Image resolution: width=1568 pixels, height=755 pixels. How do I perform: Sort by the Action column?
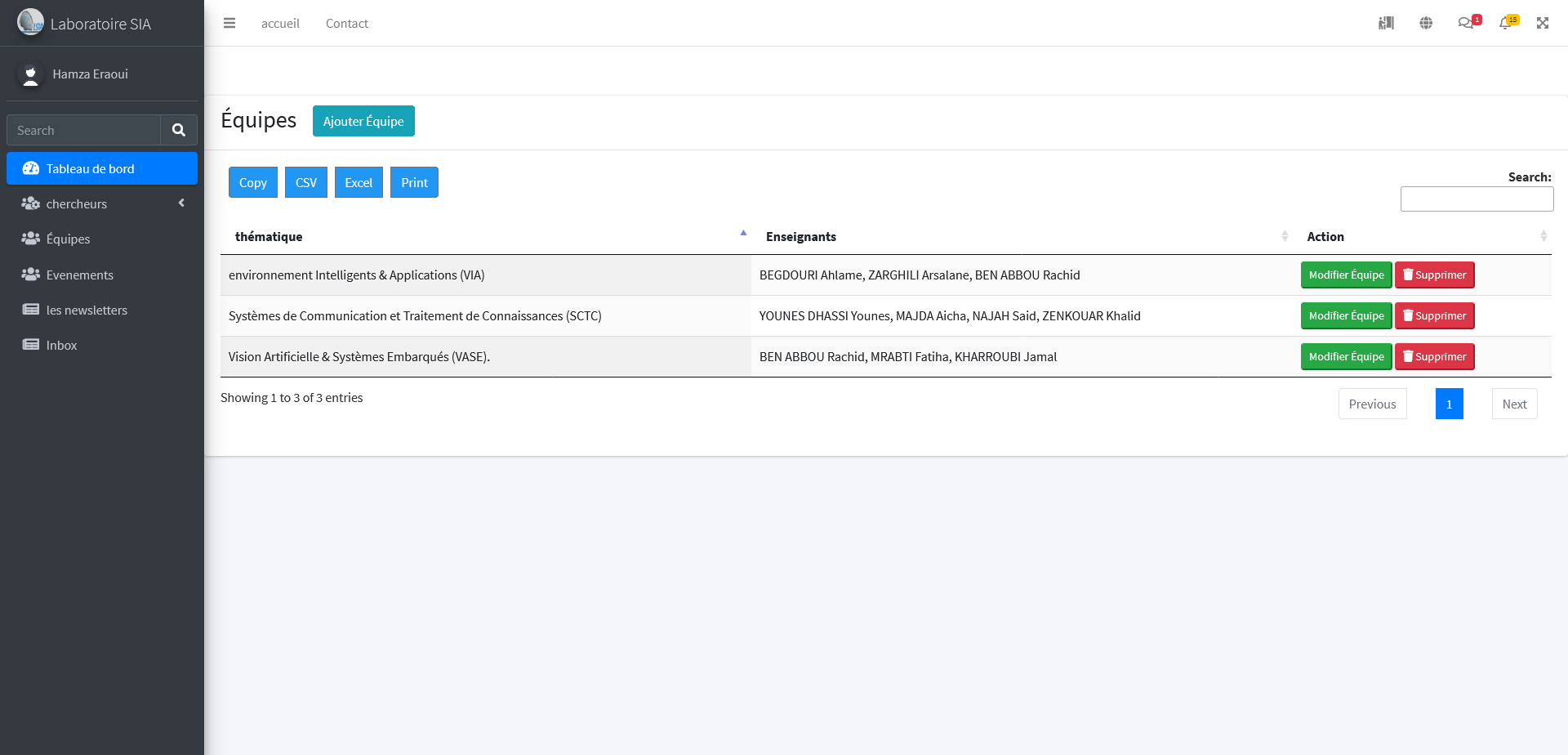(1422, 236)
